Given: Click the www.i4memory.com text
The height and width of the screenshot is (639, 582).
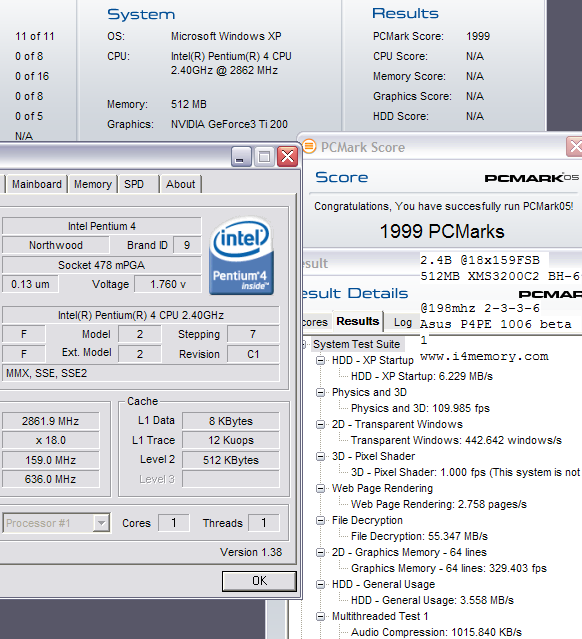Looking at the screenshot, I should point(484,357).
